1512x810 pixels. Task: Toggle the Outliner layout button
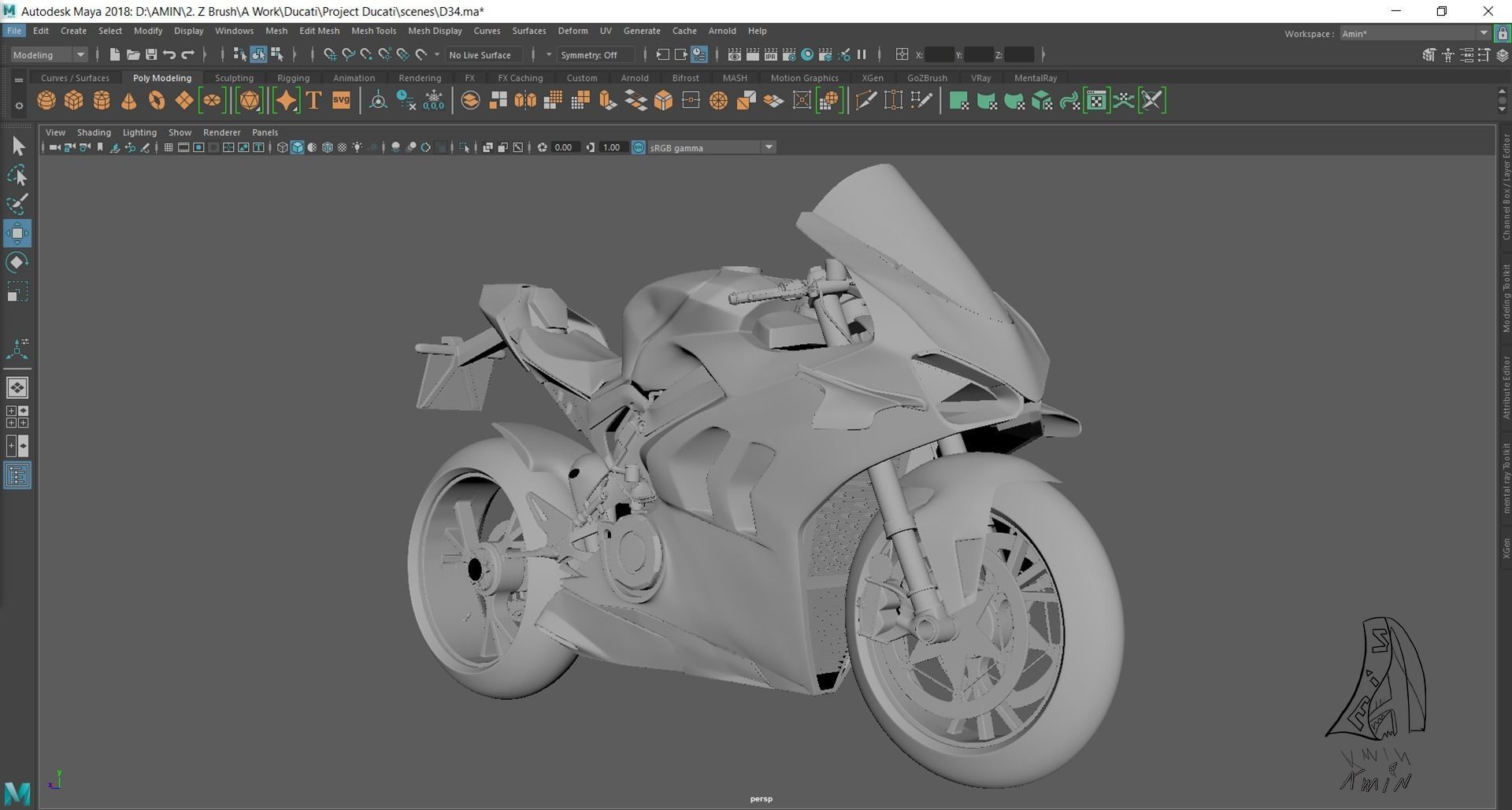pos(17,475)
